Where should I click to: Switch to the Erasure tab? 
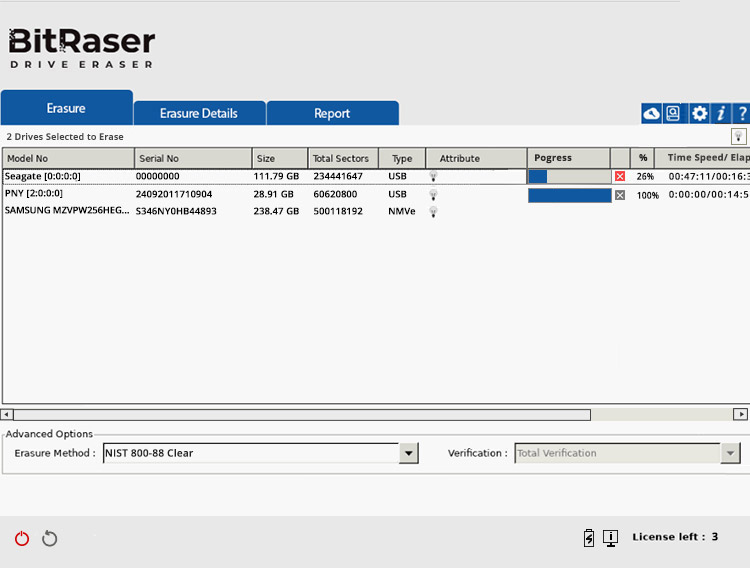(x=66, y=108)
